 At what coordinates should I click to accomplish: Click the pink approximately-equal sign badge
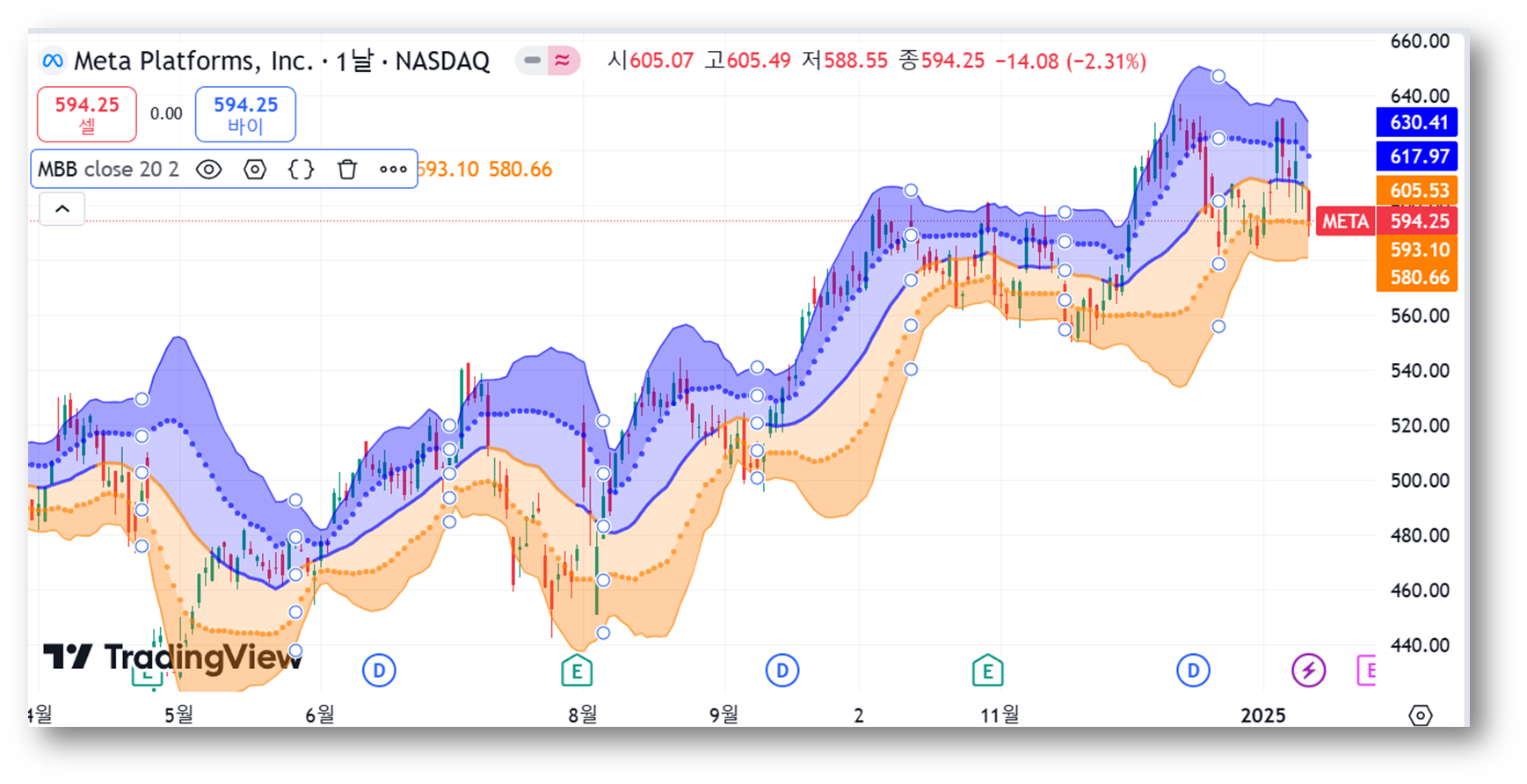coord(562,61)
